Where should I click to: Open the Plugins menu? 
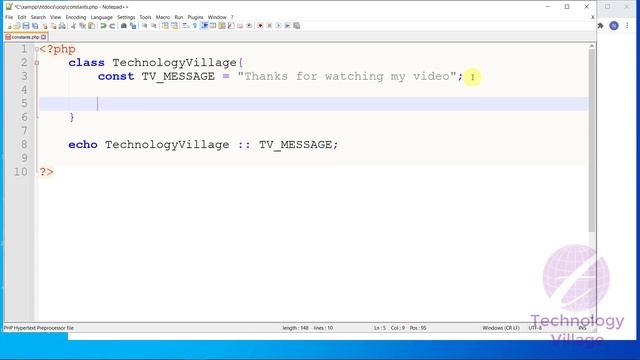(196, 17)
